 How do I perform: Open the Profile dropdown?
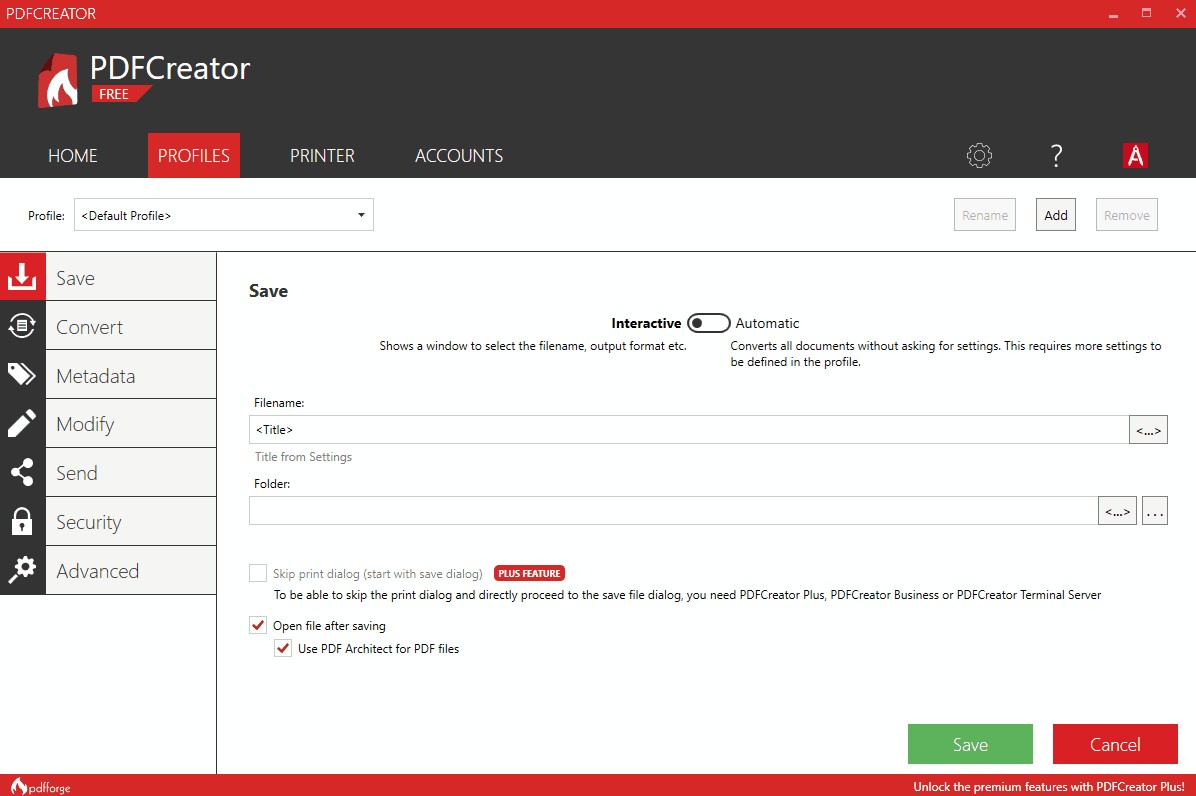(360, 214)
